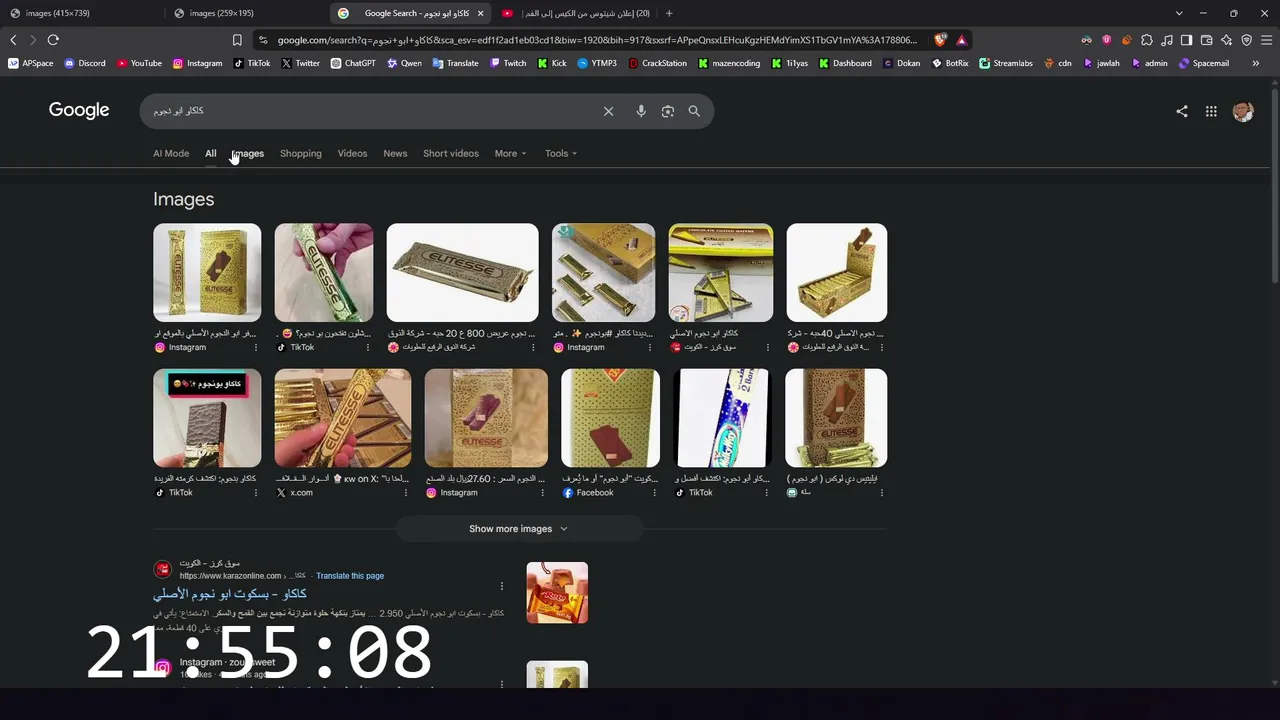Switch to the News search tab
Viewport: 1280px width, 720px height.
pos(395,153)
